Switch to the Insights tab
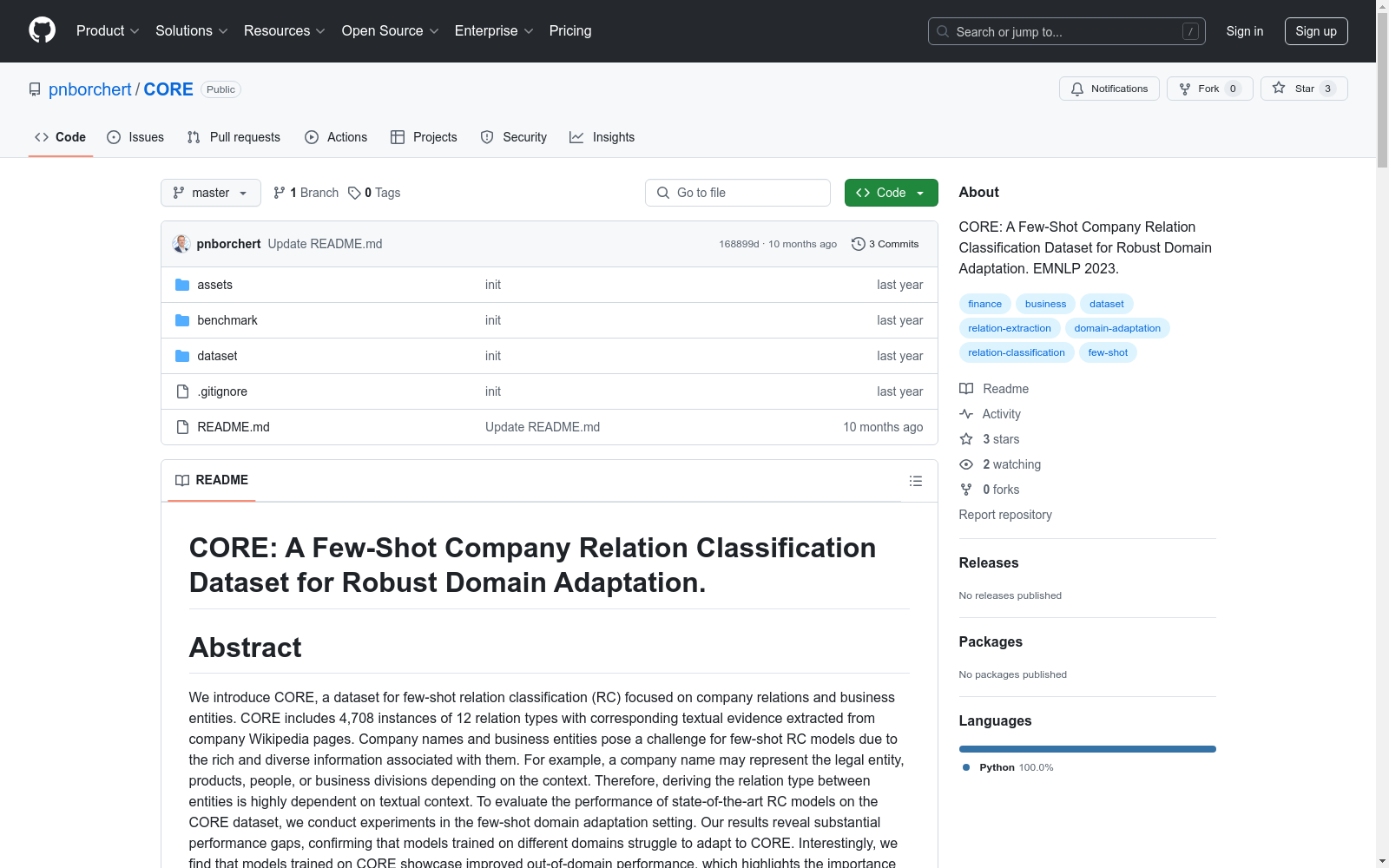This screenshot has width=1389, height=868. coord(602,137)
